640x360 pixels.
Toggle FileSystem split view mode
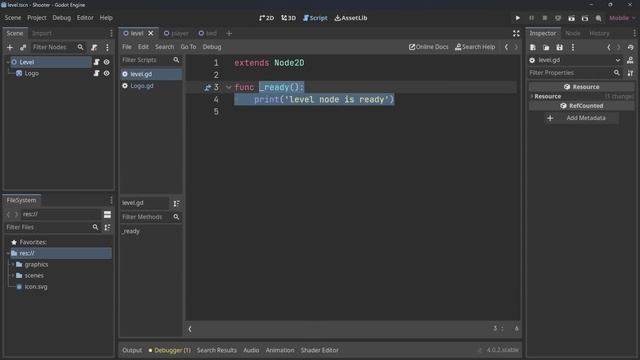(x=107, y=215)
